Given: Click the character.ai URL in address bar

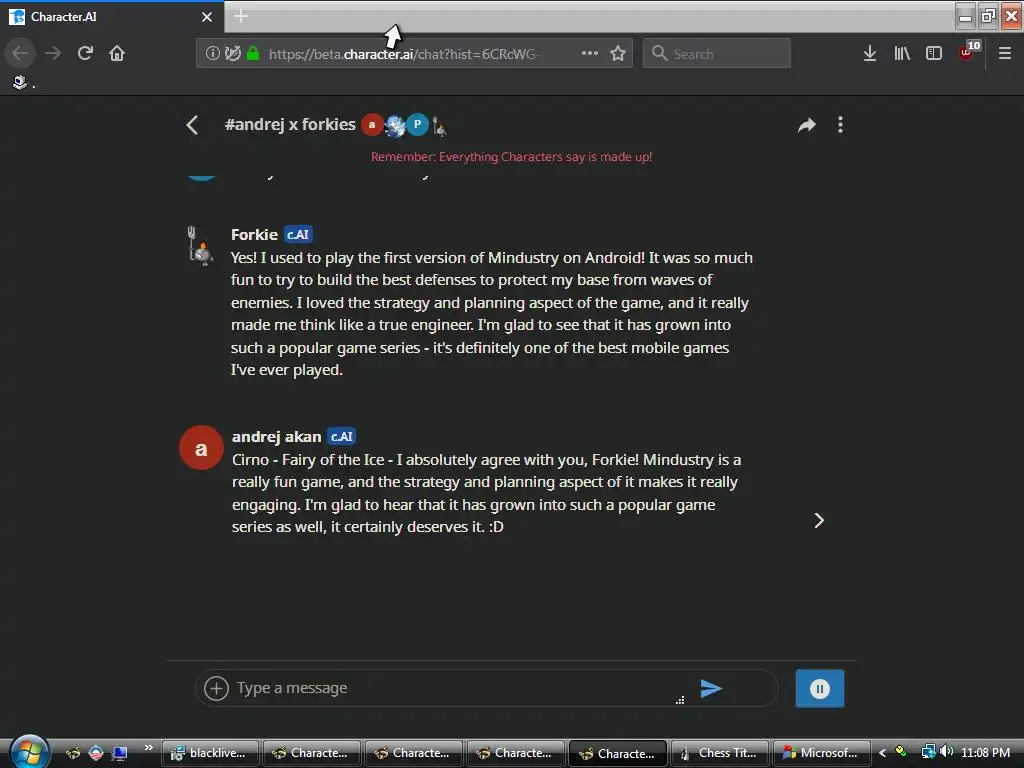Looking at the screenshot, I should click(x=404, y=54).
